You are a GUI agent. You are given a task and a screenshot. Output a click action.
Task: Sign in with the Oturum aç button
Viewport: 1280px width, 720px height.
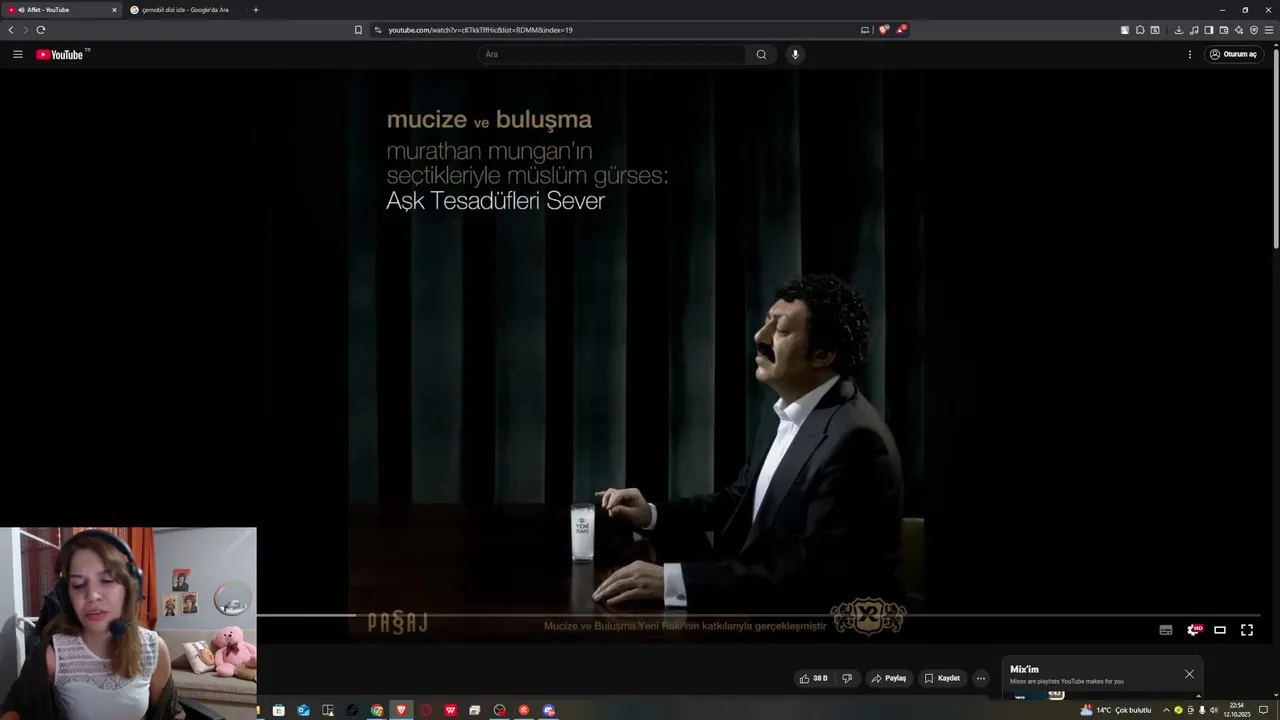pyautogui.click(x=1234, y=54)
